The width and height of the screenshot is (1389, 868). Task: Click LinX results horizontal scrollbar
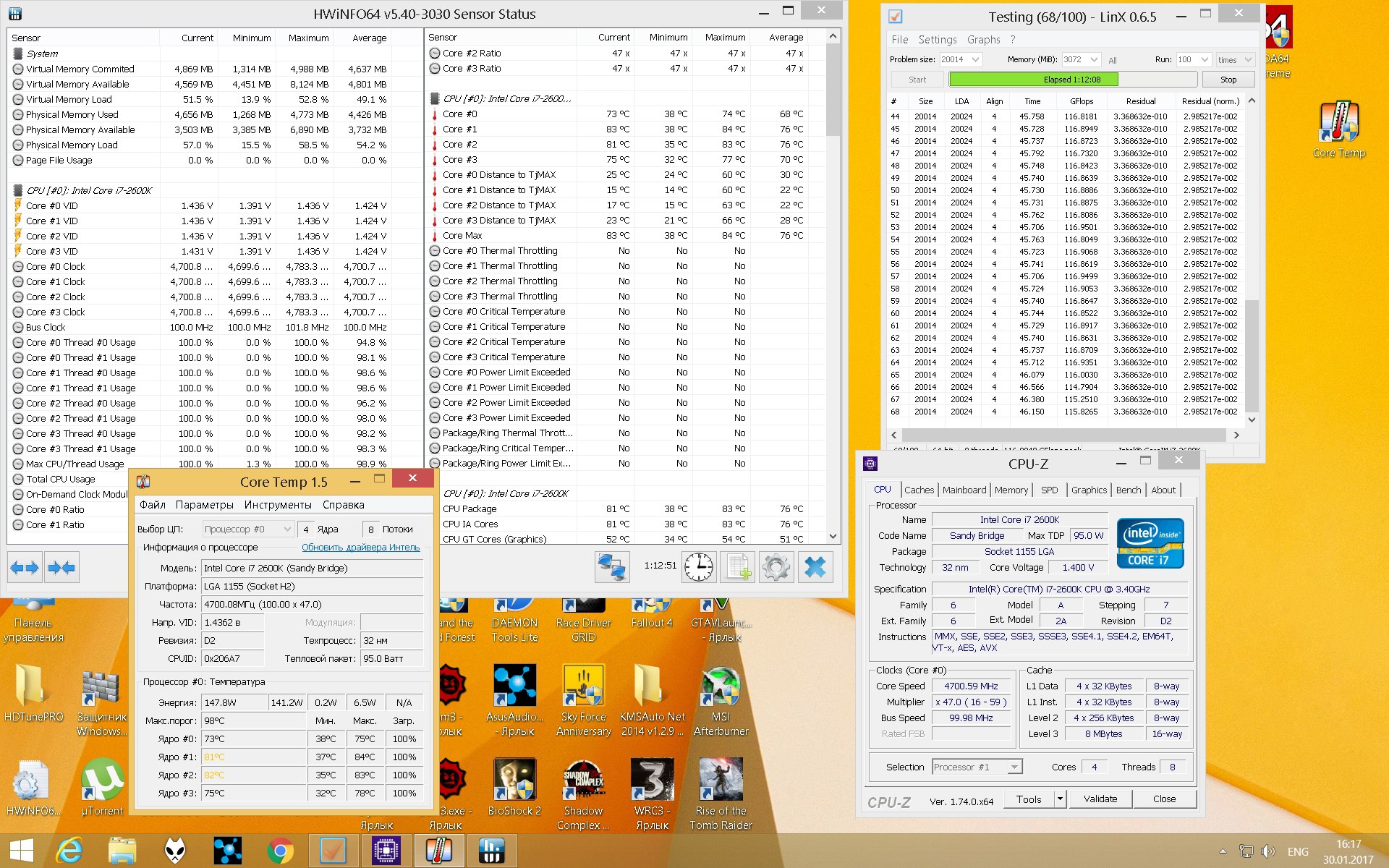[1065, 435]
